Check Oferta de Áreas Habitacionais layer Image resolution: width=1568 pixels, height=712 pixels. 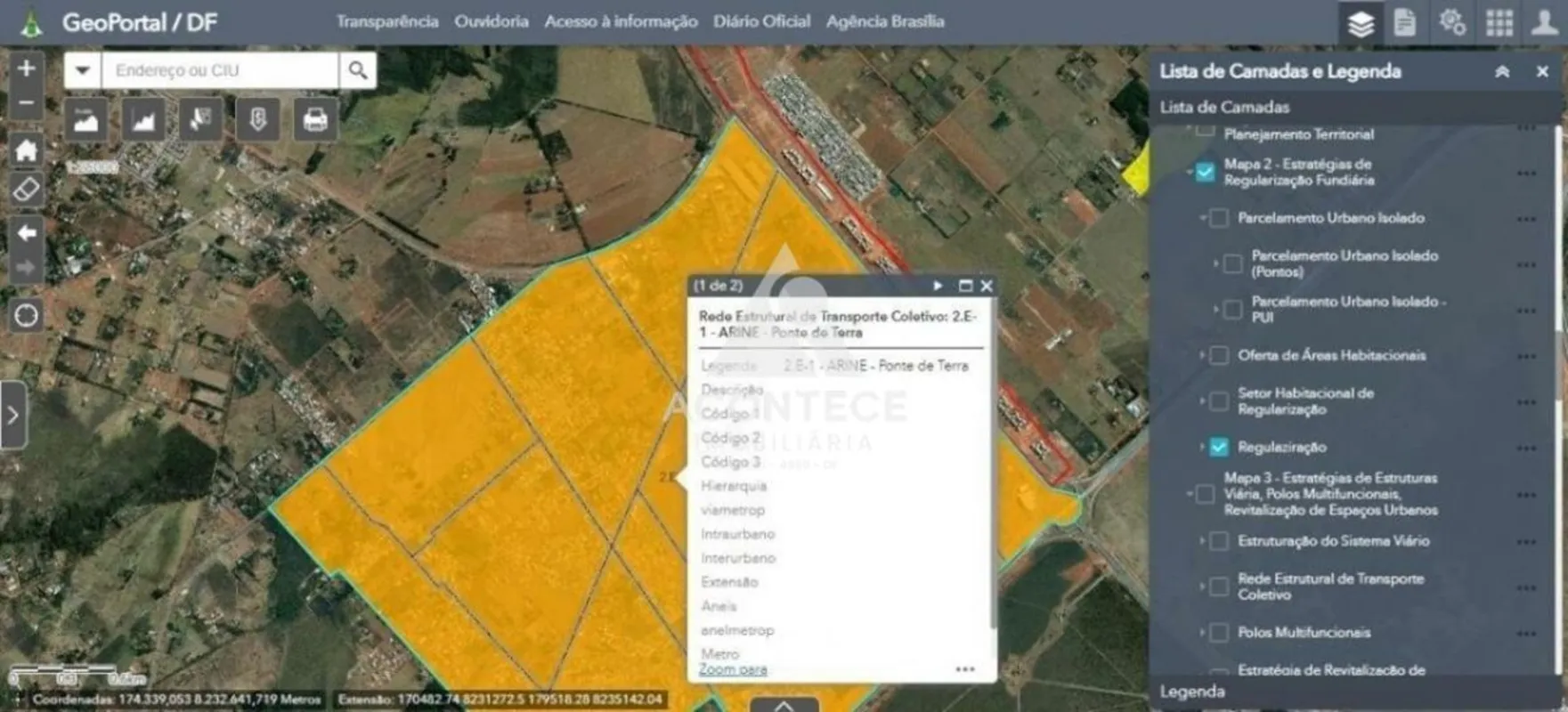pos(1219,355)
